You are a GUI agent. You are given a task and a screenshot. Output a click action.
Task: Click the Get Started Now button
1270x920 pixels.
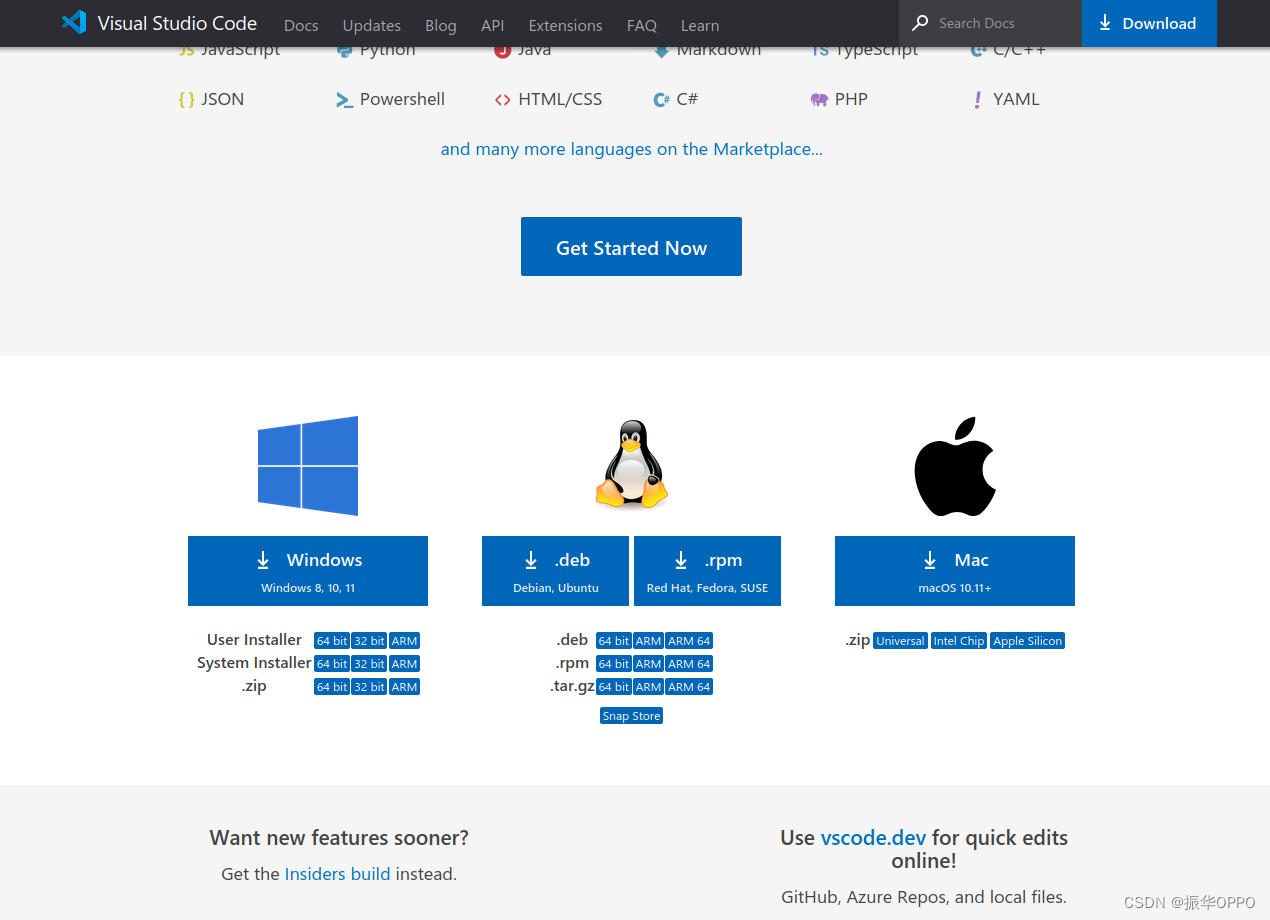(x=631, y=246)
